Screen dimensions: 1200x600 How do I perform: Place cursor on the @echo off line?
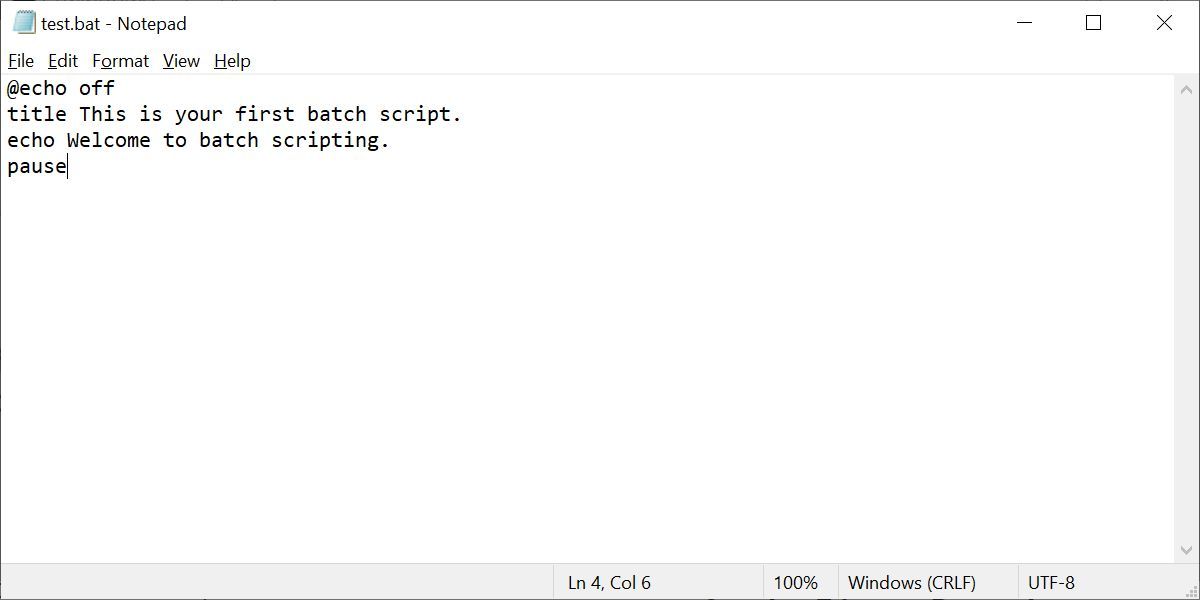click(60, 88)
